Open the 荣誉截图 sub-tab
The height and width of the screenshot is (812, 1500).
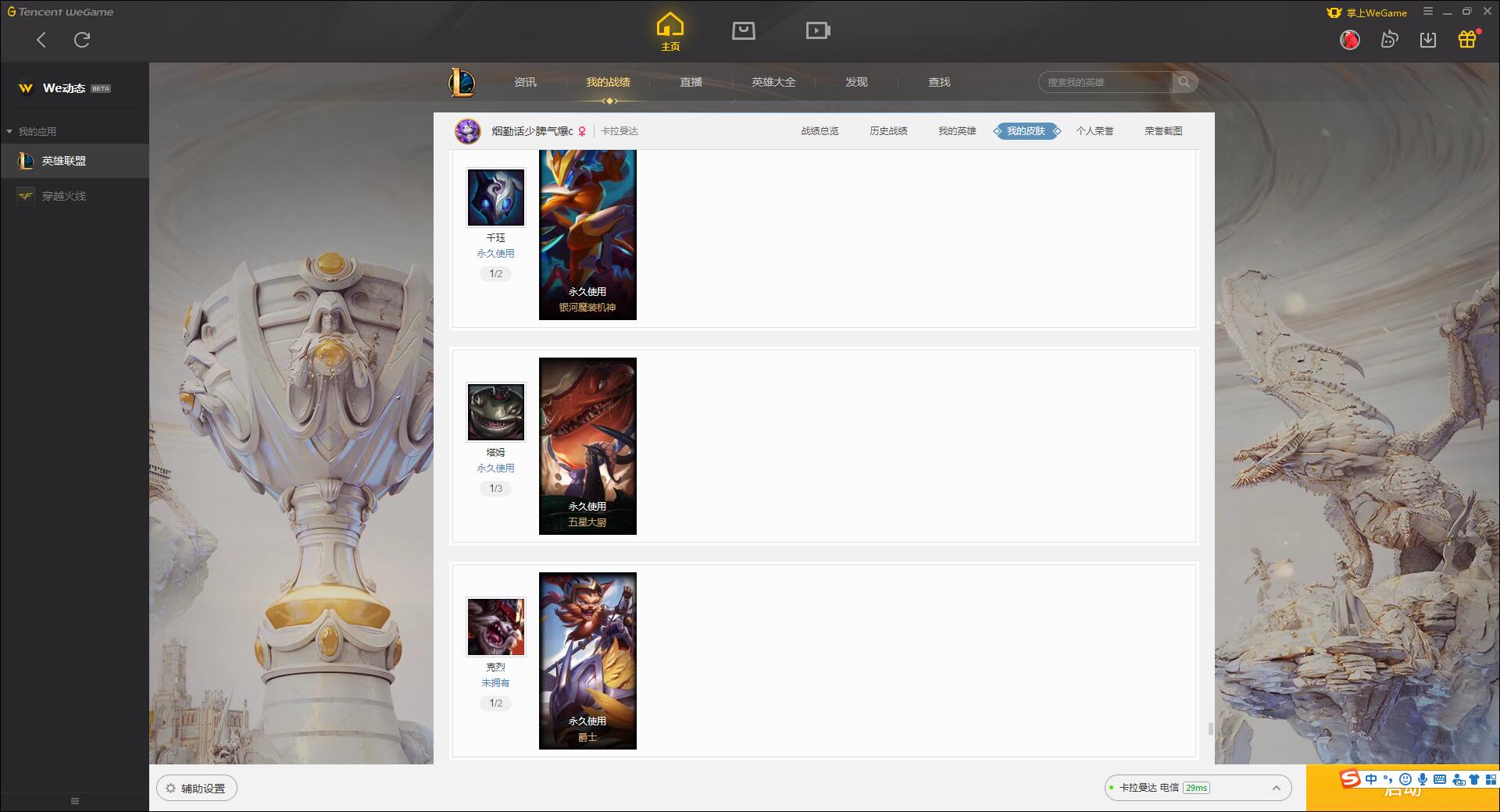[1163, 131]
